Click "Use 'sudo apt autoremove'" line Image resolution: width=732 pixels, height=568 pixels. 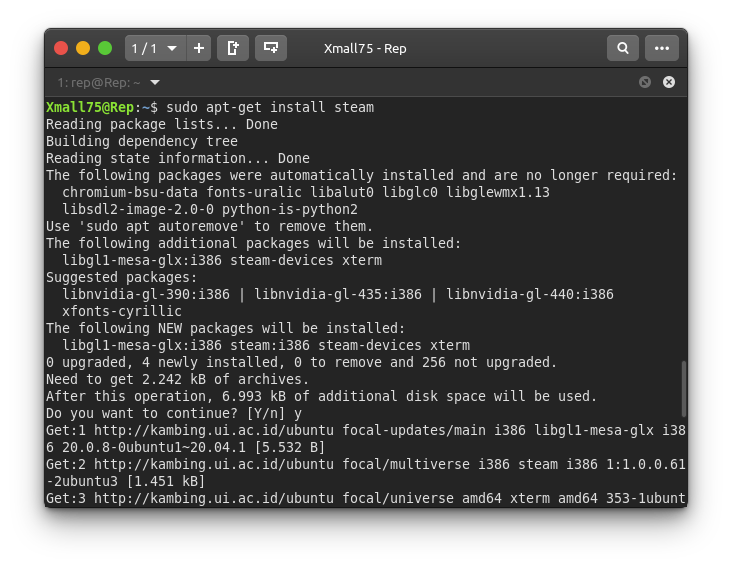(209, 226)
